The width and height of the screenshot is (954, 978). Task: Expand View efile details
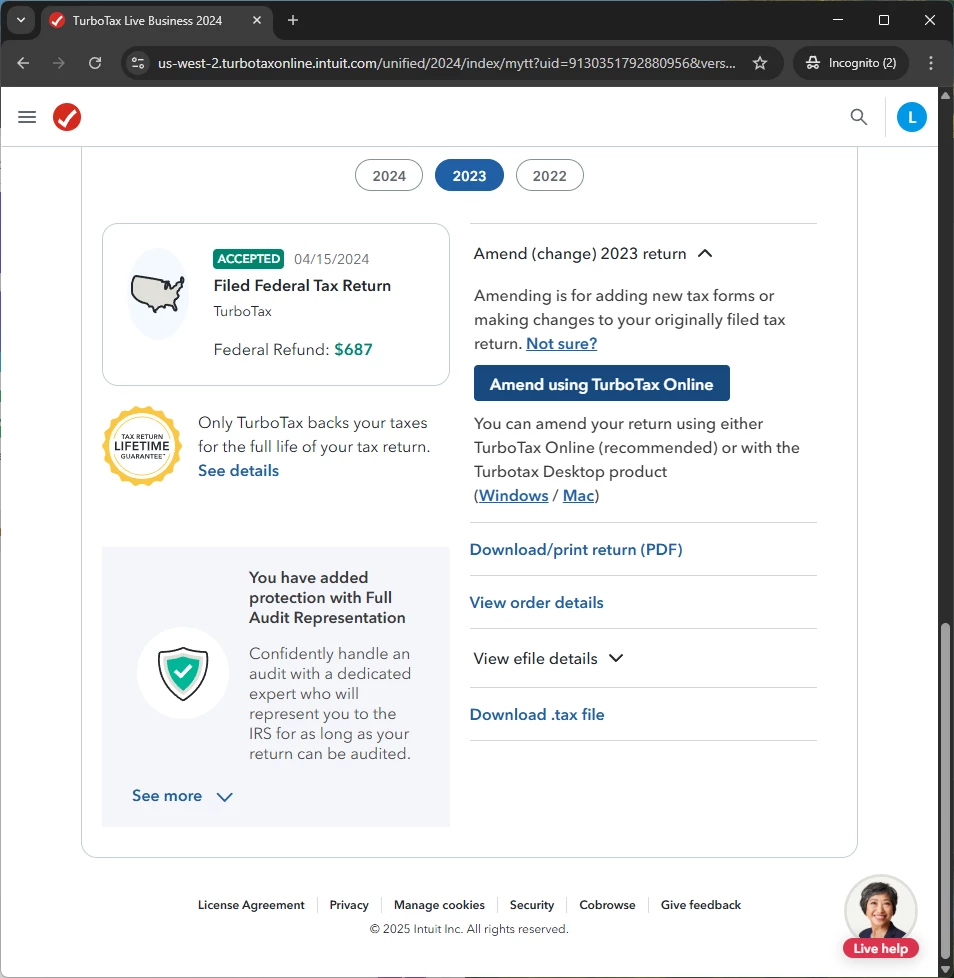point(548,659)
